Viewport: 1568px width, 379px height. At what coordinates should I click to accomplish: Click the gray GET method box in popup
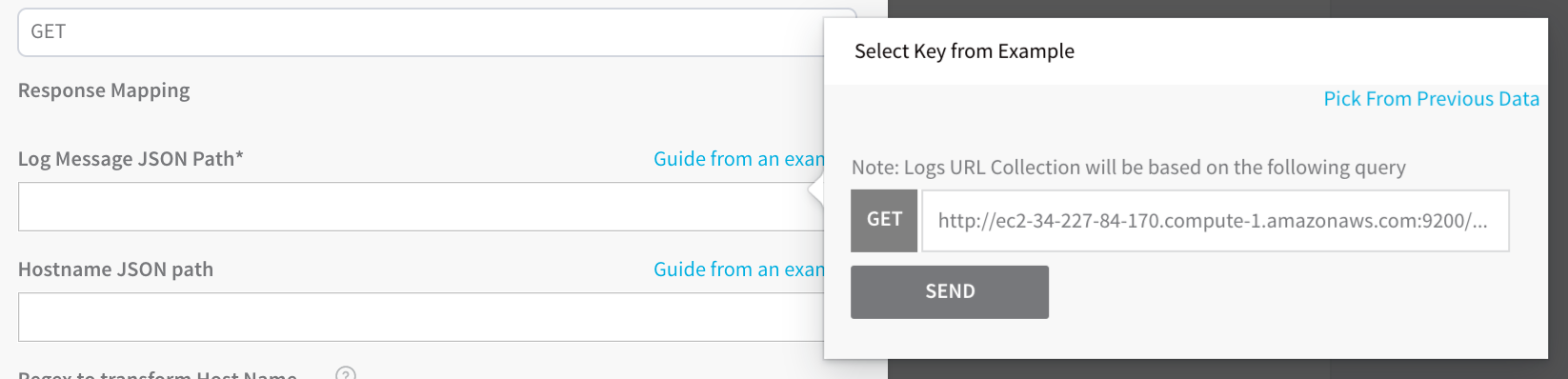click(884, 221)
